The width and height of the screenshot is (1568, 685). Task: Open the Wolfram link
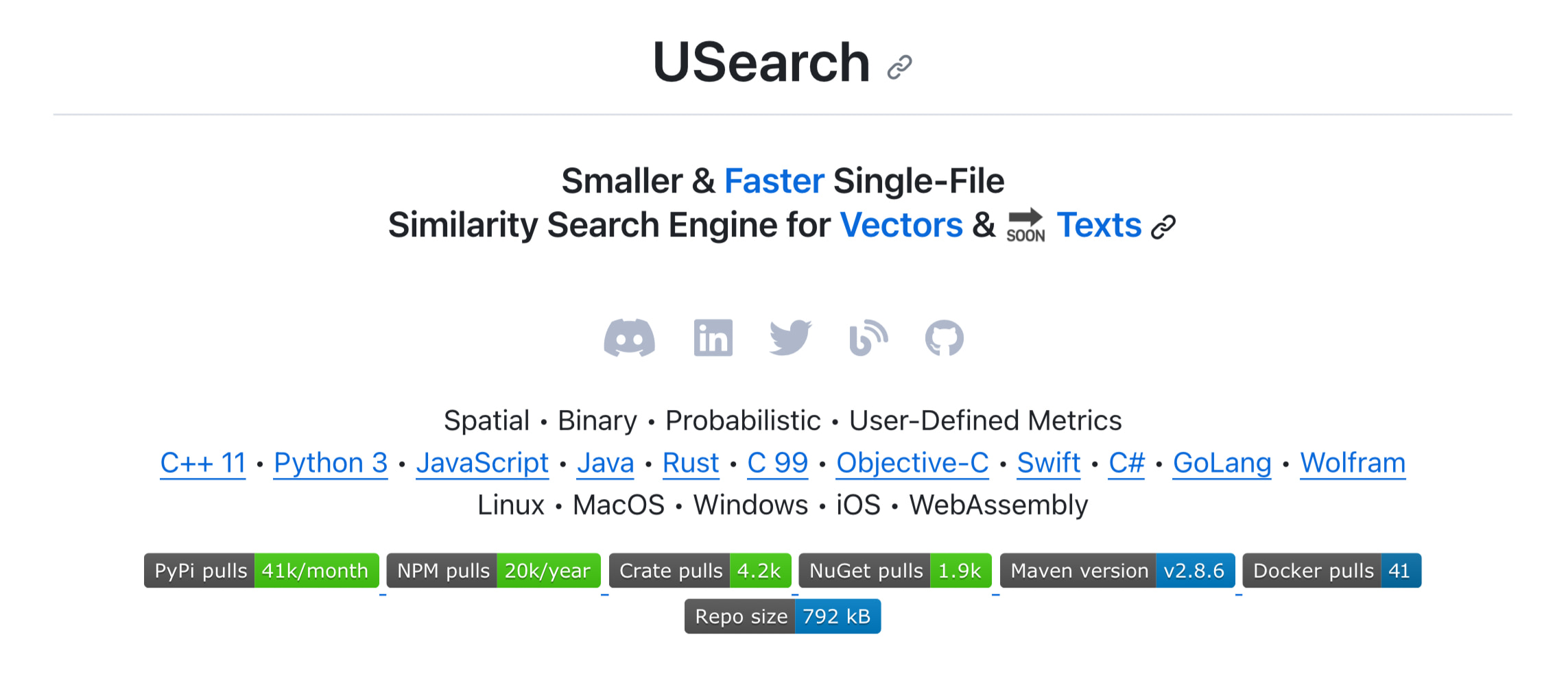[1353, 463]
